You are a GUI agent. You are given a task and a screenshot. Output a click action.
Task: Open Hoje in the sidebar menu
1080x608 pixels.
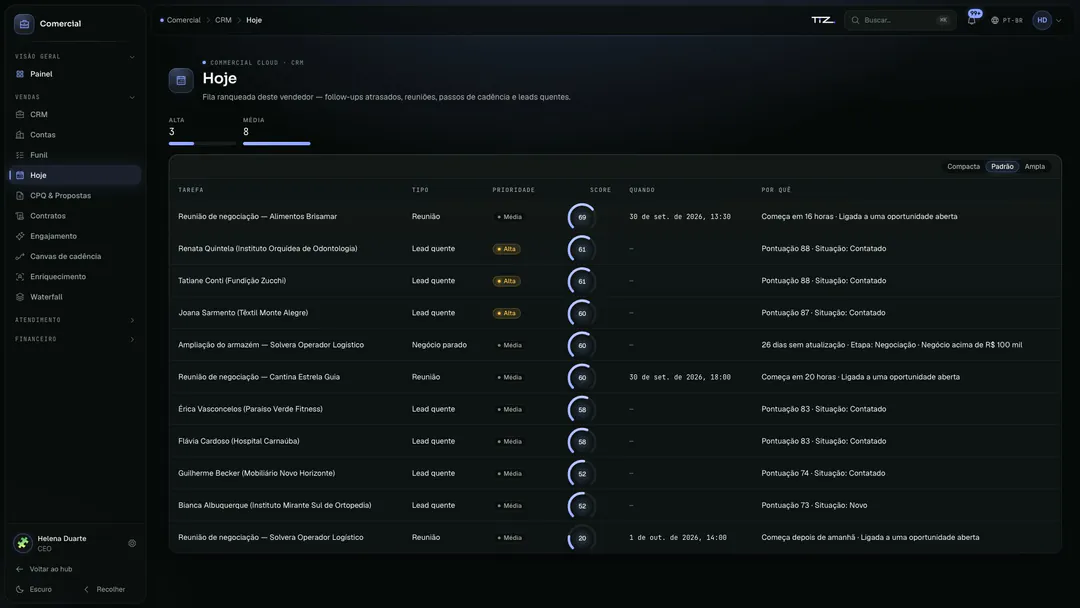point(74,176)
